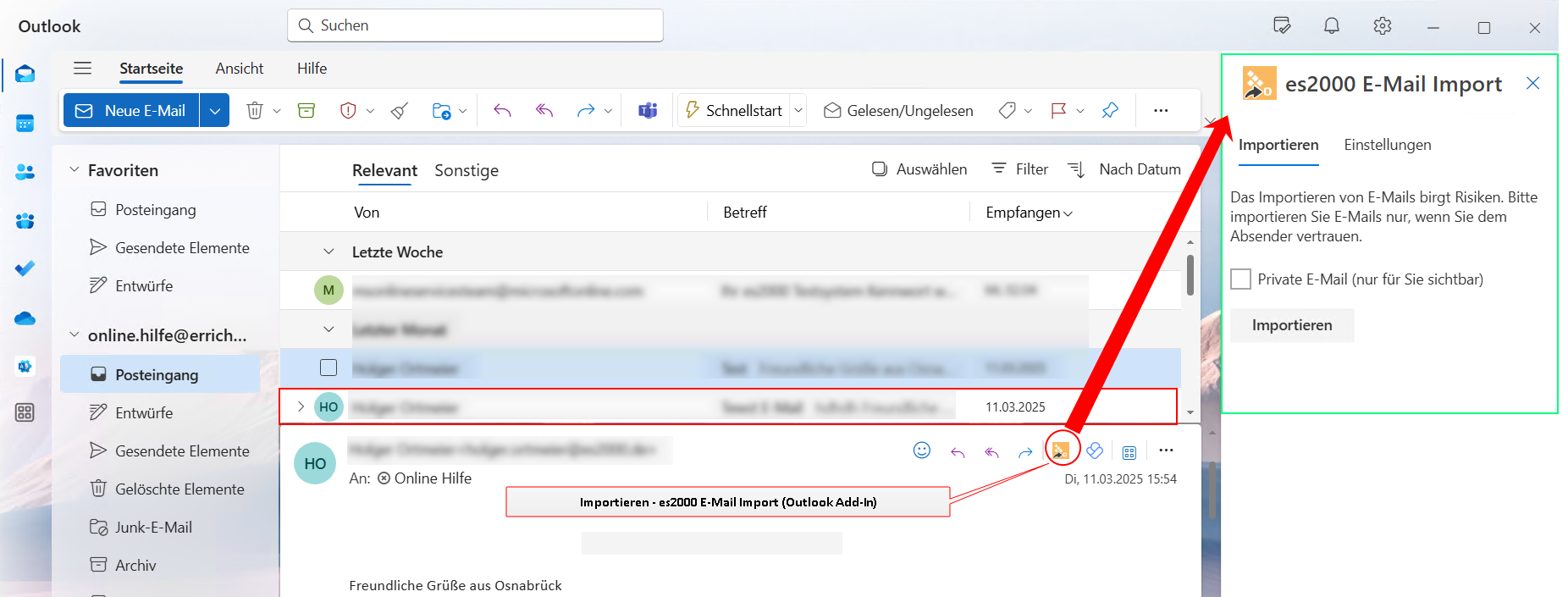This screenshot has height=597, width=1568.
Task: Show the Sonstige inbox tab
Action: click(x=467, y=170)
